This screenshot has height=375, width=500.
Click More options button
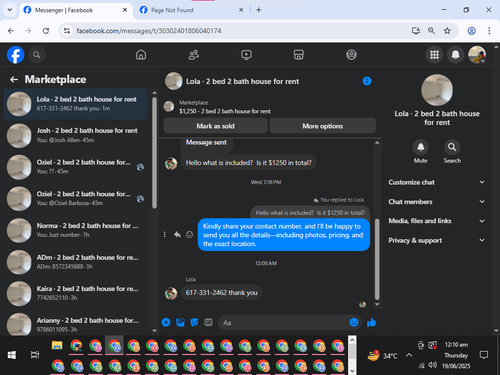(322, 126)
